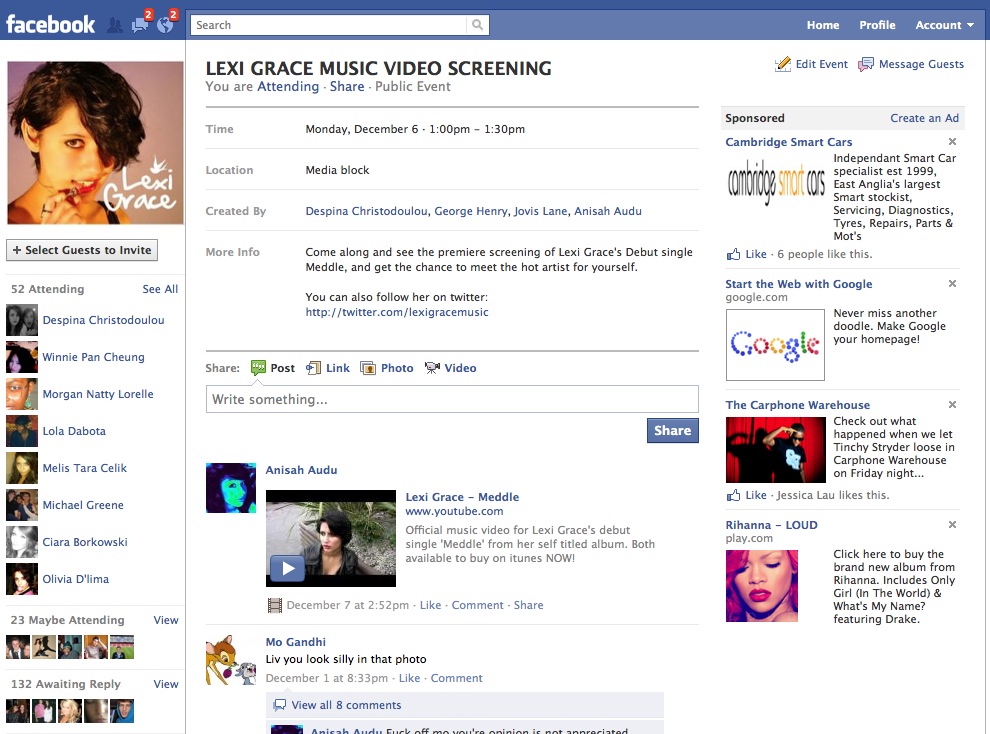Image resolution: width=990 pixels, height=734 pixels.
Task: Click the comments bubble icon beside View all
Action: point(280,705)
